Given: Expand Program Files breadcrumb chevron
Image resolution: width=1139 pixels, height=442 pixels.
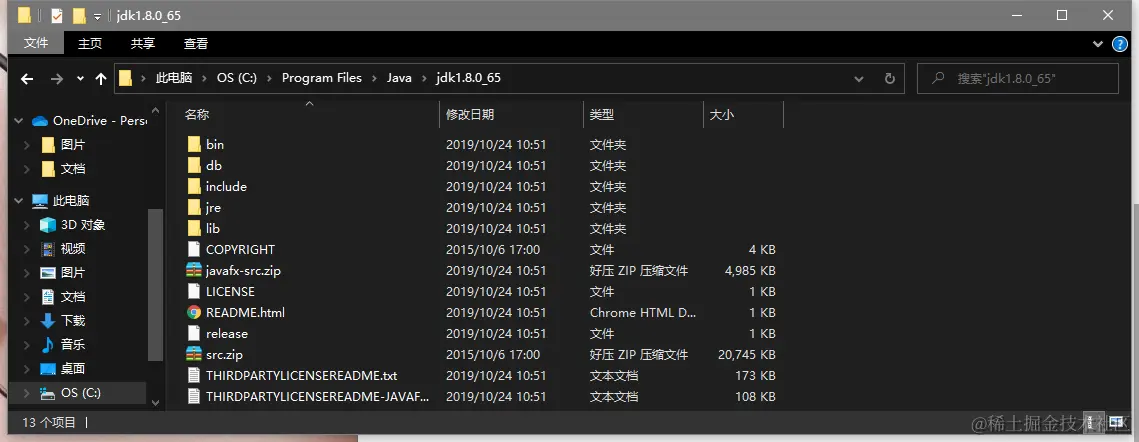Looking at the screenshot, I should pos(374,79).
